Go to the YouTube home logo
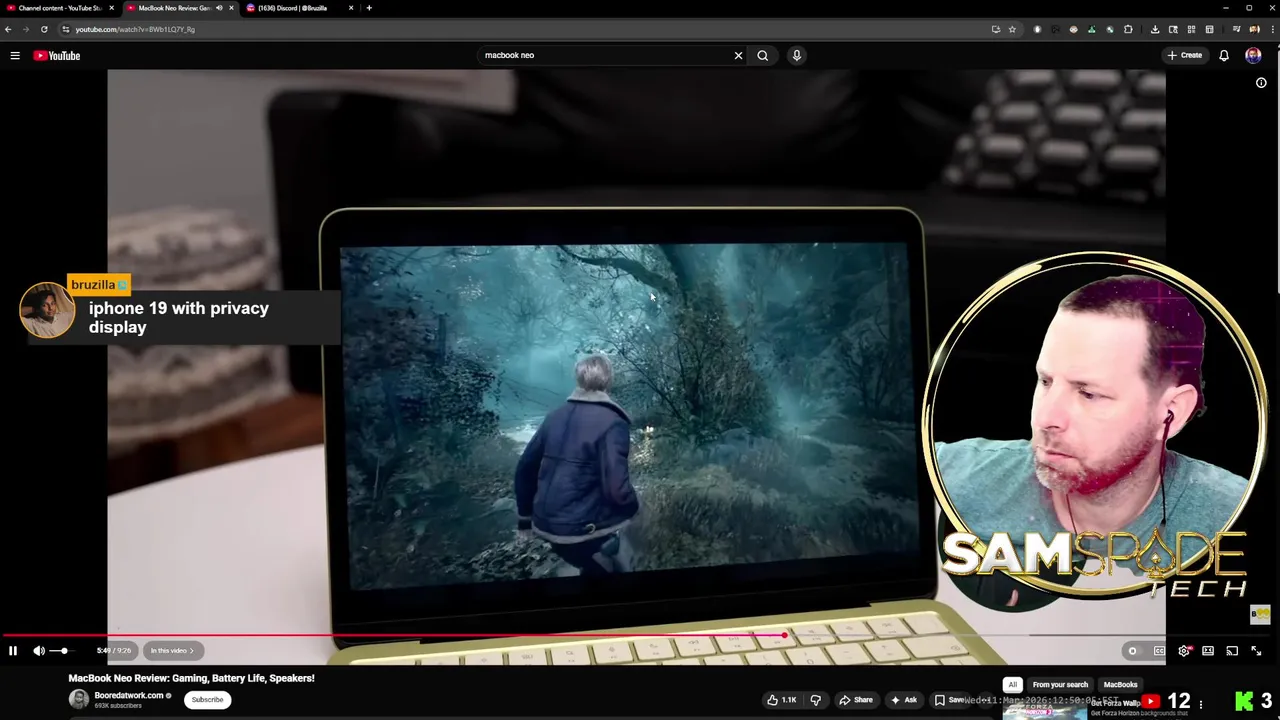The image size is (1280, 720). tap(57, 56)
